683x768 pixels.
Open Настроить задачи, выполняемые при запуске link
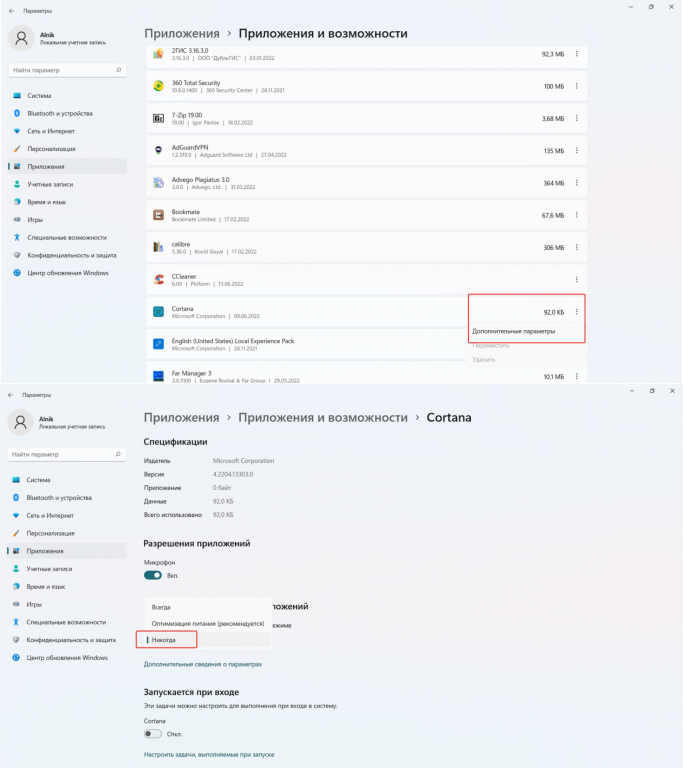coord(209,754)
